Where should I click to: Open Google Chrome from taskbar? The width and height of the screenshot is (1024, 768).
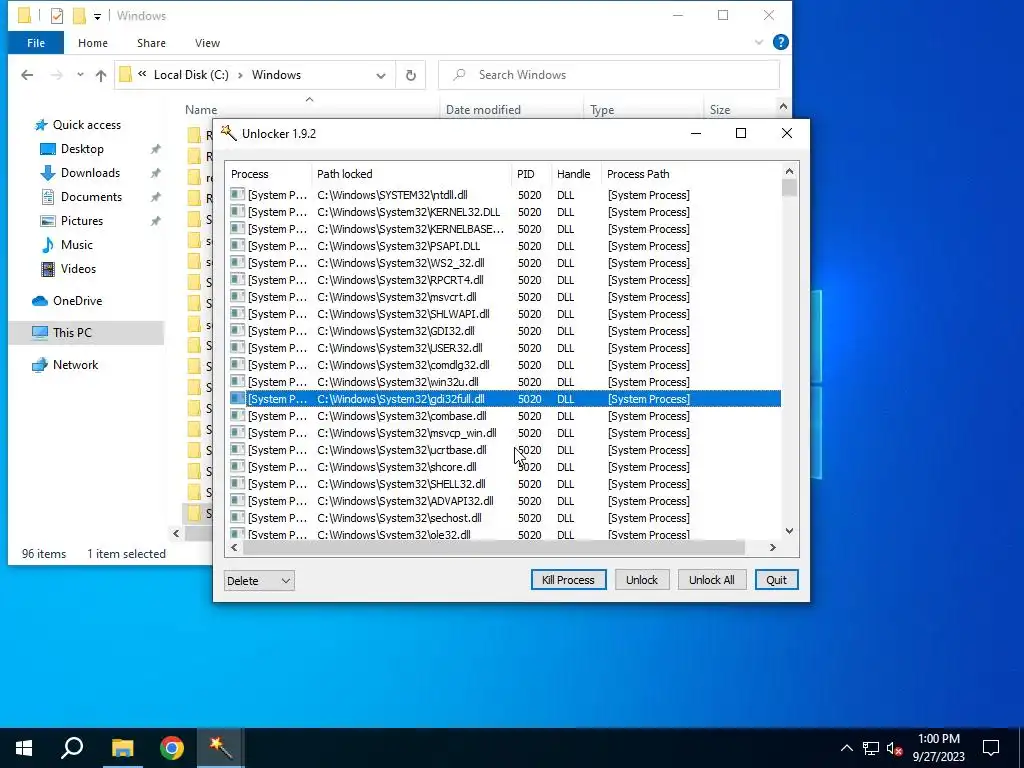coord(172,748)
